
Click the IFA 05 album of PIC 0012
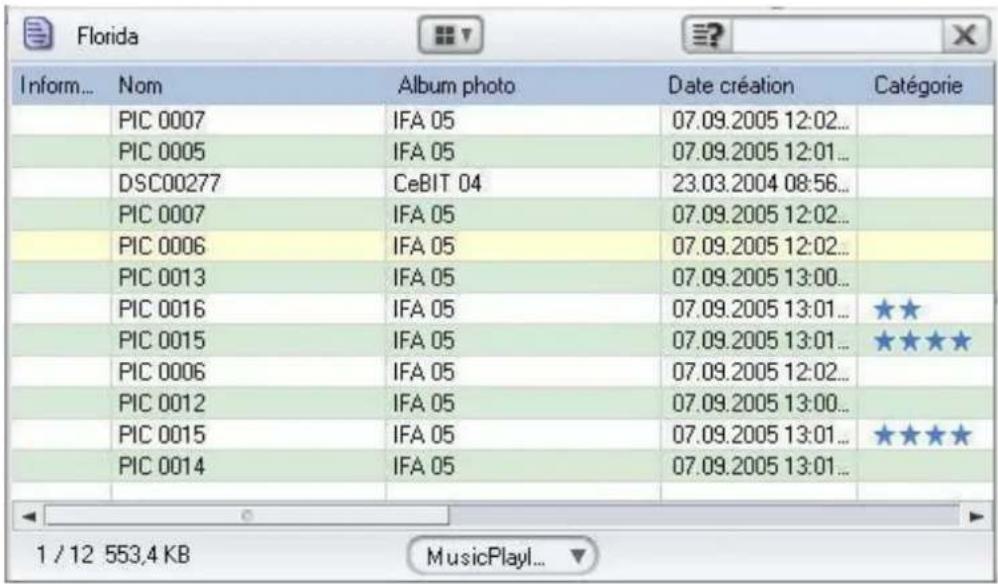(423, 403)
